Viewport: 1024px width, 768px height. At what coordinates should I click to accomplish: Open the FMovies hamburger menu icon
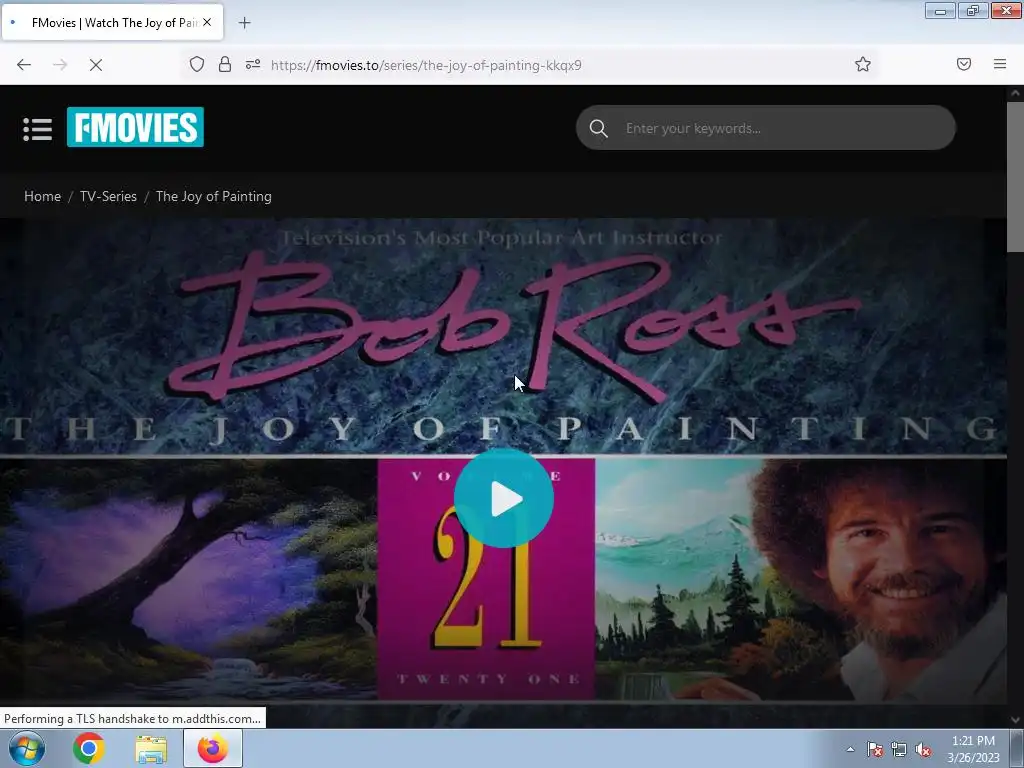click(x=38, y=129)
